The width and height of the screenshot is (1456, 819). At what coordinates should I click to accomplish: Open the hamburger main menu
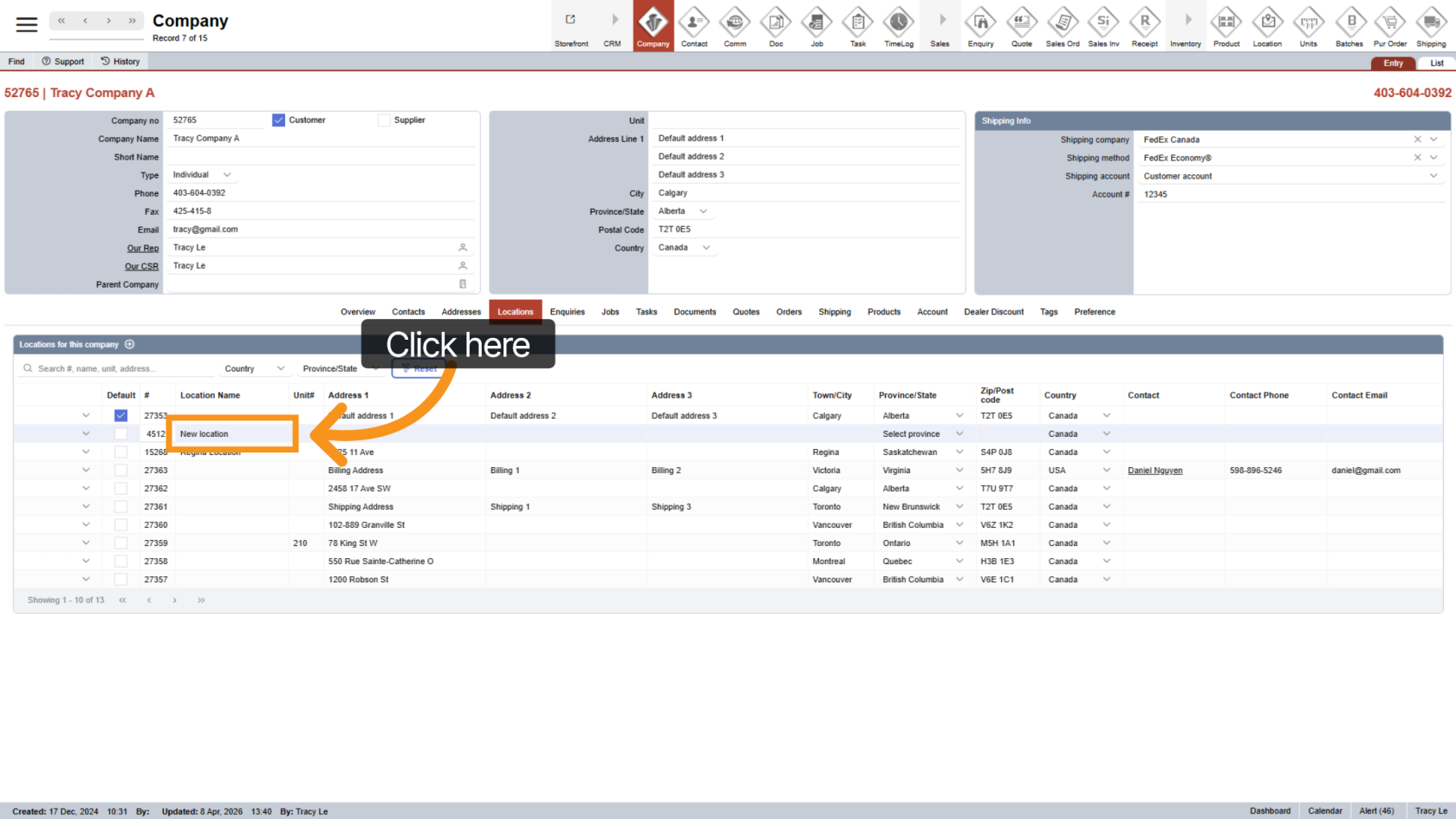pyautogui.click(x=27, y=25)
